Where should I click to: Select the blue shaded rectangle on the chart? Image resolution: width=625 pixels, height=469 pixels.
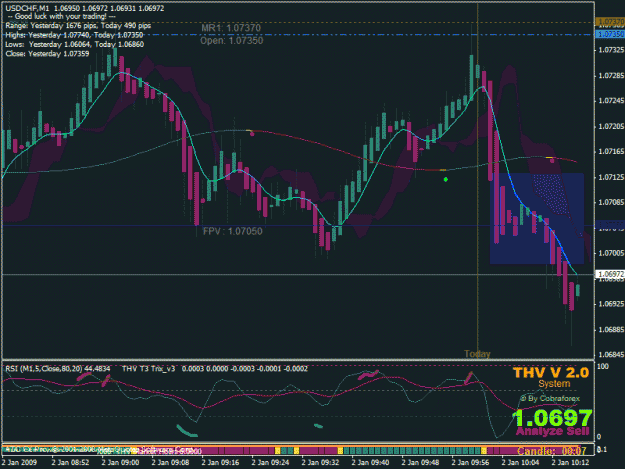[537, 218]
